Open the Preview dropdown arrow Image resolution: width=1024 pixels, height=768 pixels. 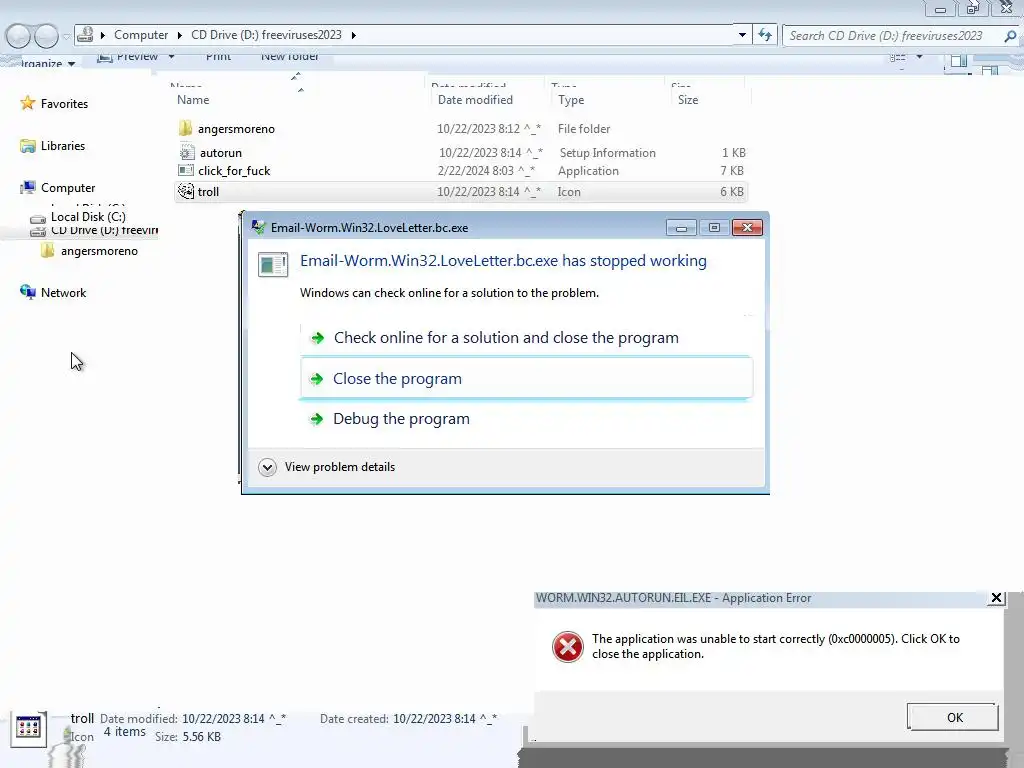171,57
